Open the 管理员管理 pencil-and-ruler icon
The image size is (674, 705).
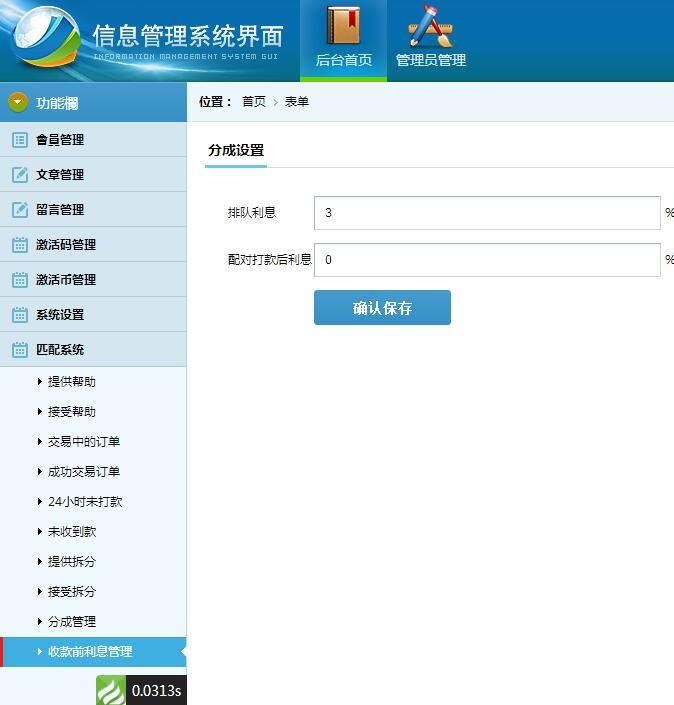[x=431, y=26]
